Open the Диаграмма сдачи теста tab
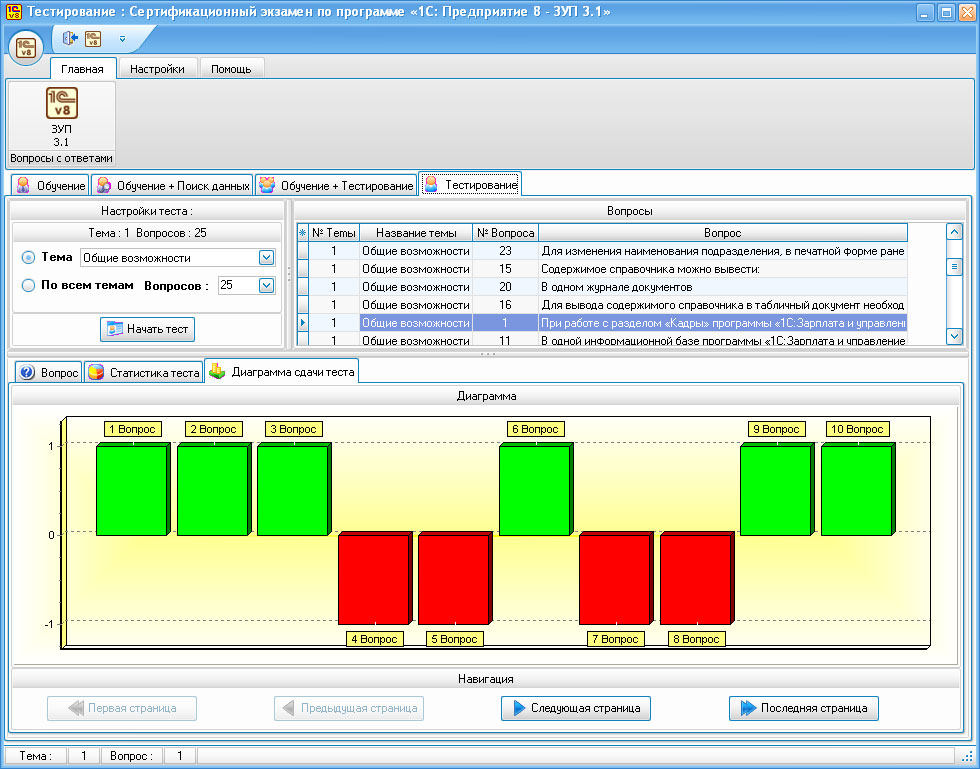Screen dimensions: 980x769 (282, 371)
